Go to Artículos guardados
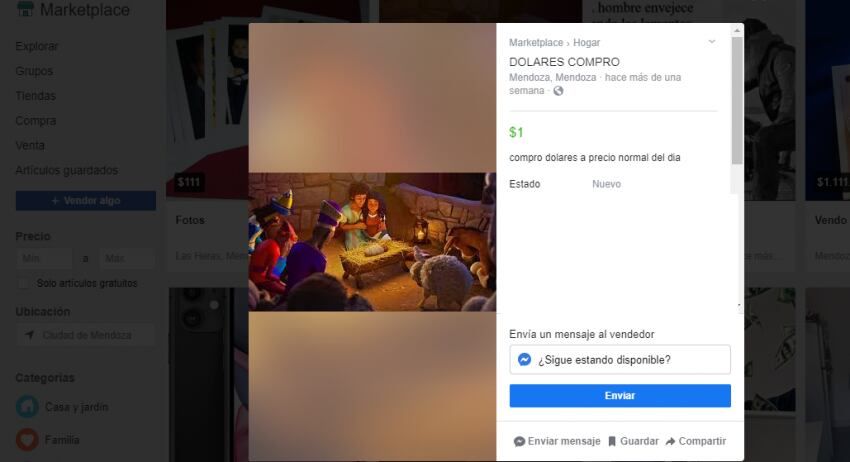Screen dimensions: 850x462 click(66, 170)
